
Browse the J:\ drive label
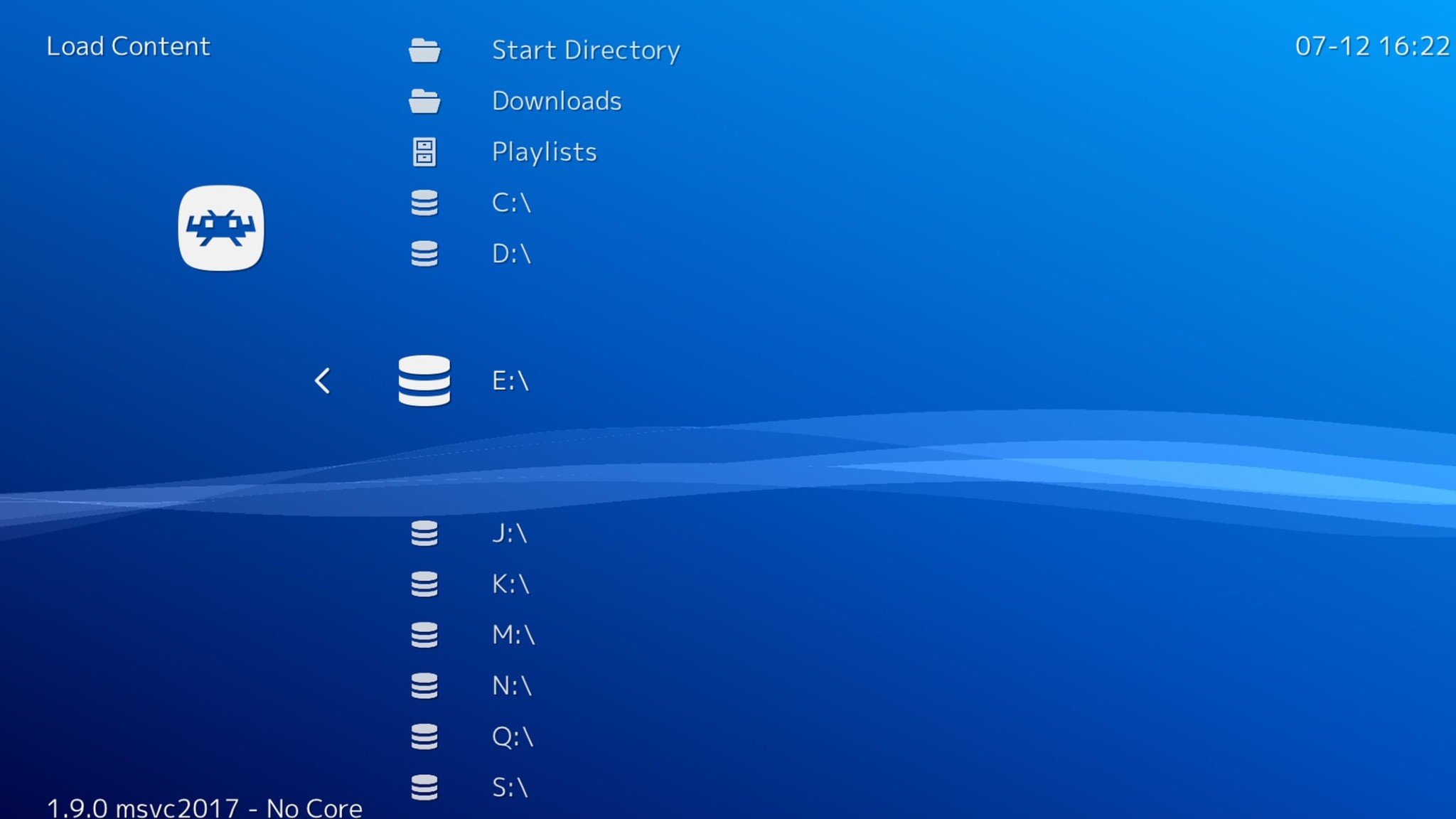click(509, 533)
